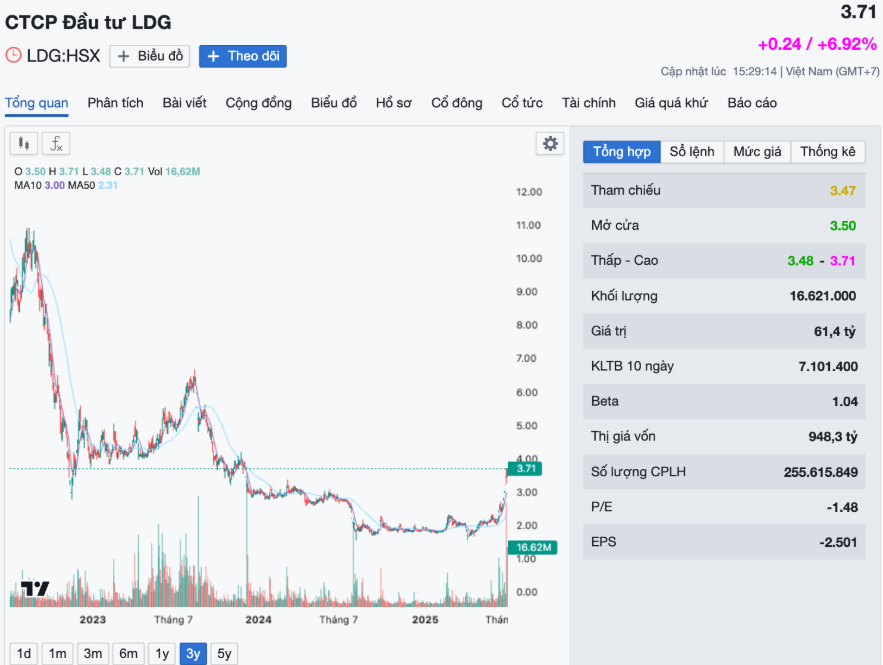
Task: Select the 3m time range
Action: (x=93, y=653)
